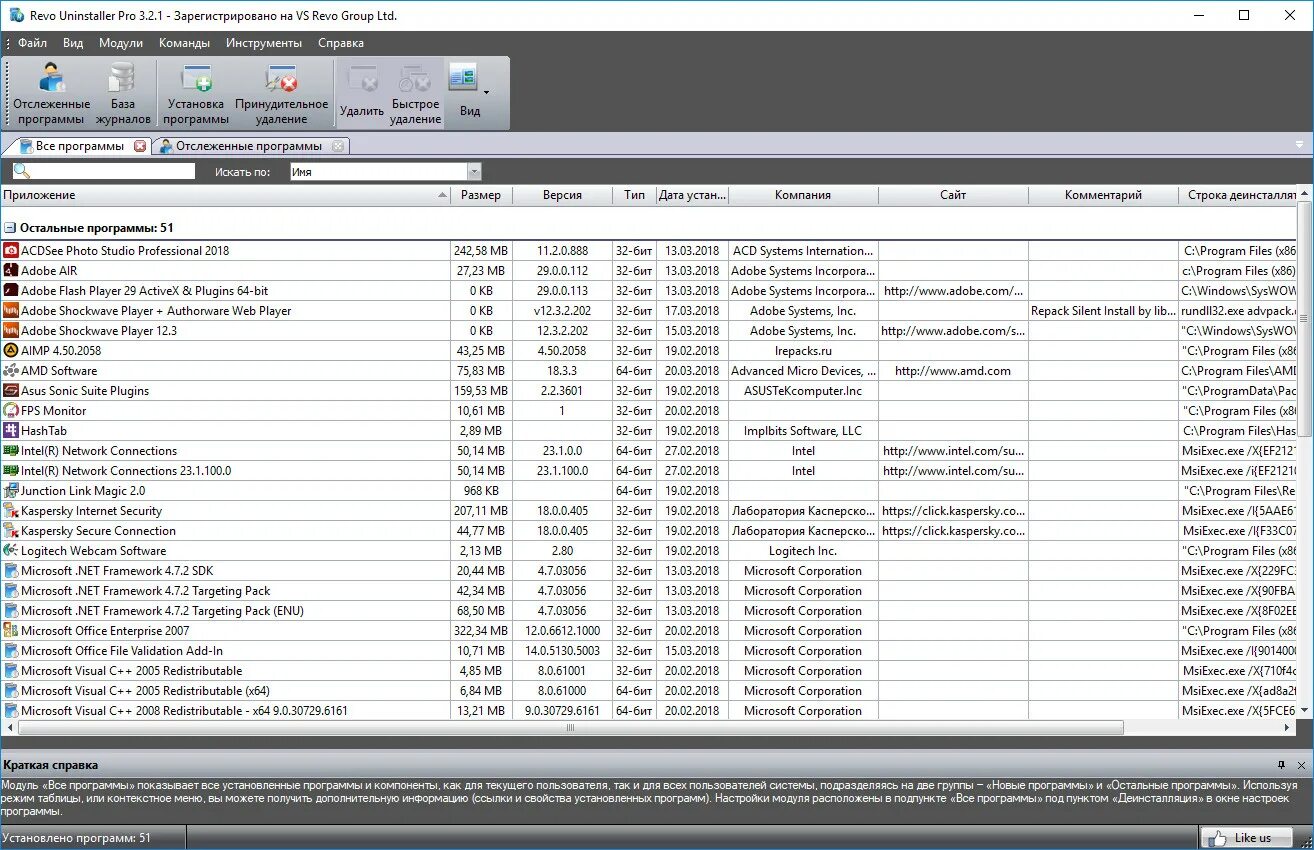Click the Uninstall (Удалить) toolbar icon

(361, 94)
